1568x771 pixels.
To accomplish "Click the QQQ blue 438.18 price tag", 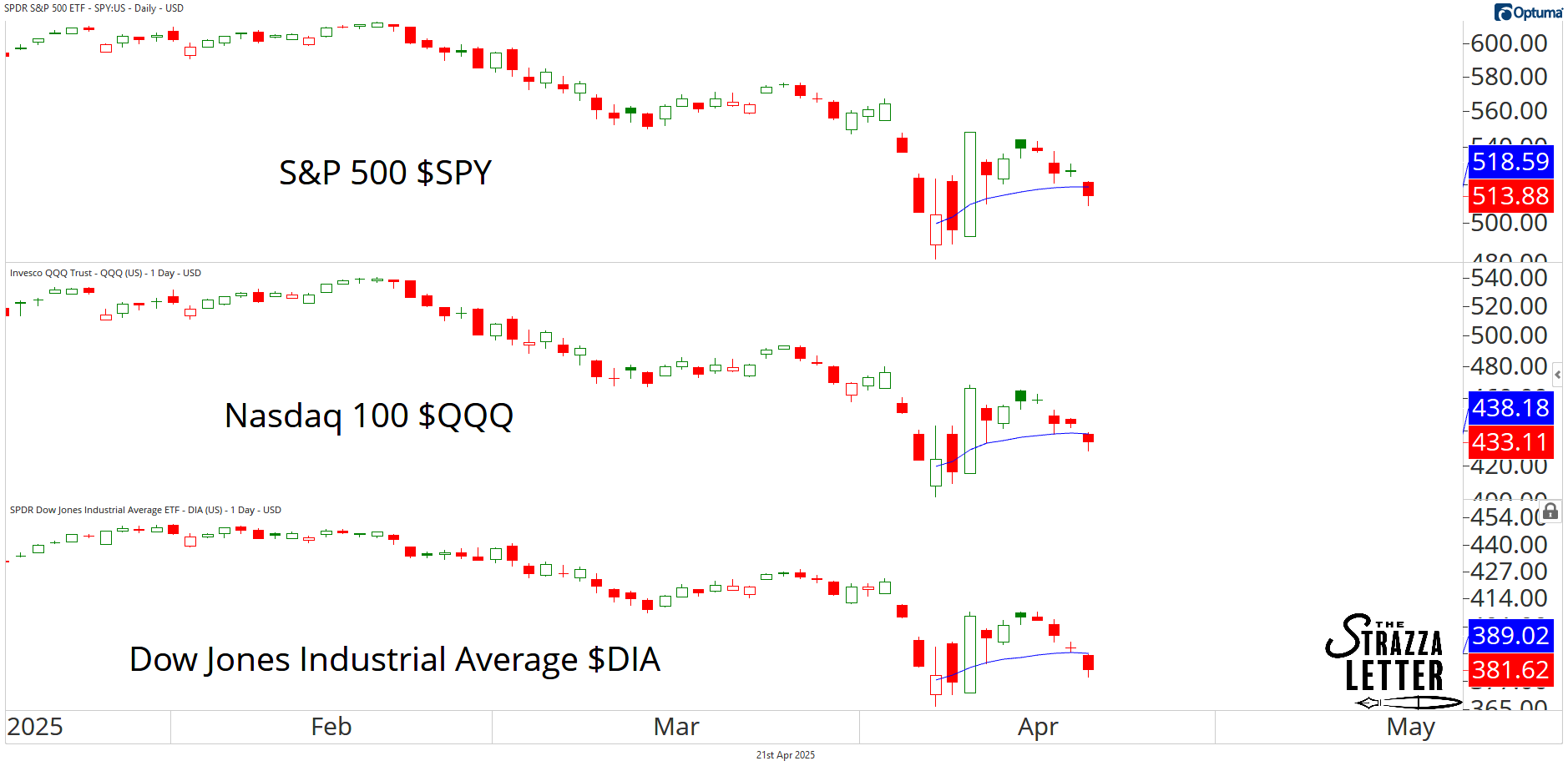I will click(1510, 408).
